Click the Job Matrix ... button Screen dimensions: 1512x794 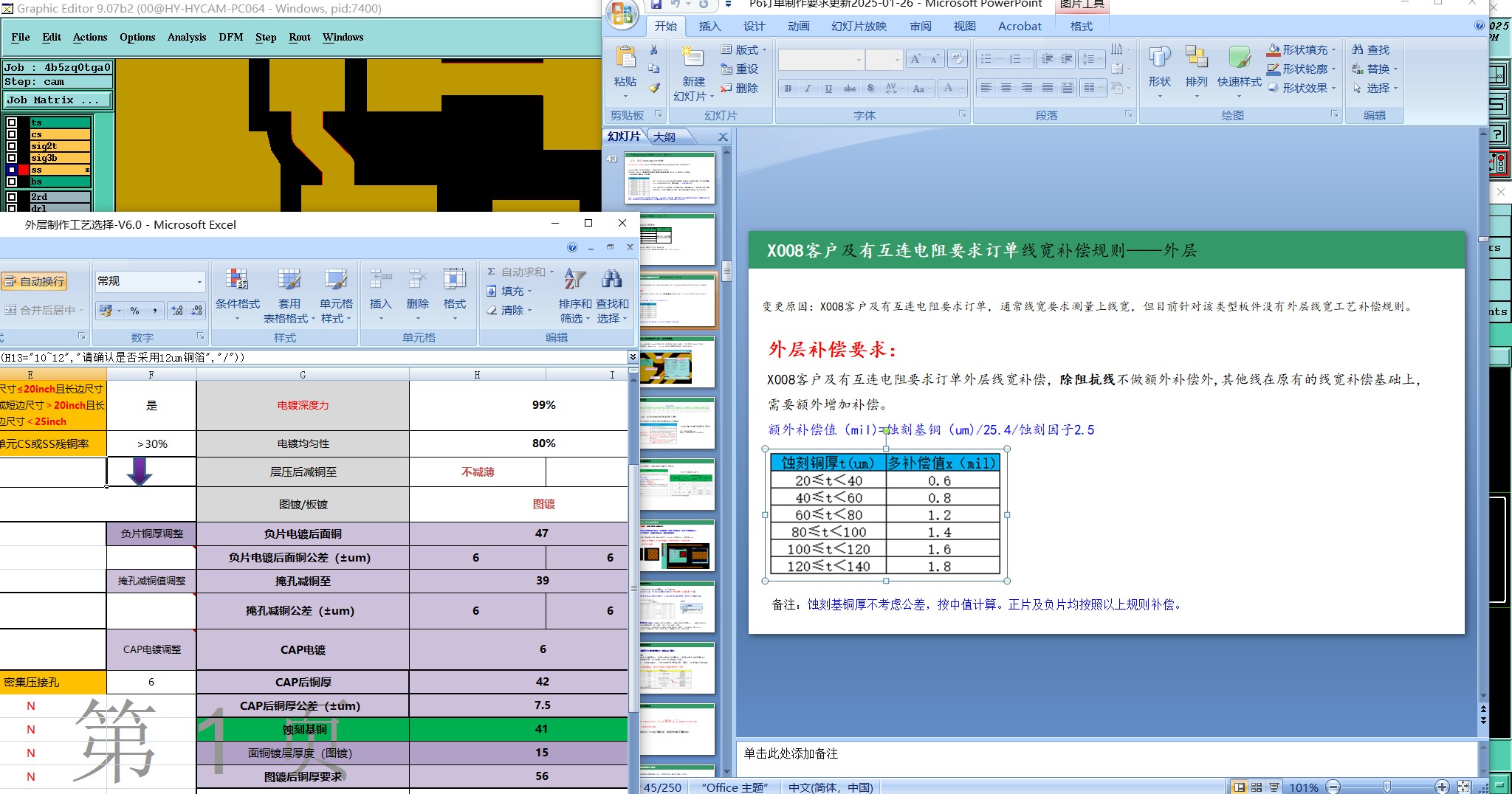(x=58, y=100)
